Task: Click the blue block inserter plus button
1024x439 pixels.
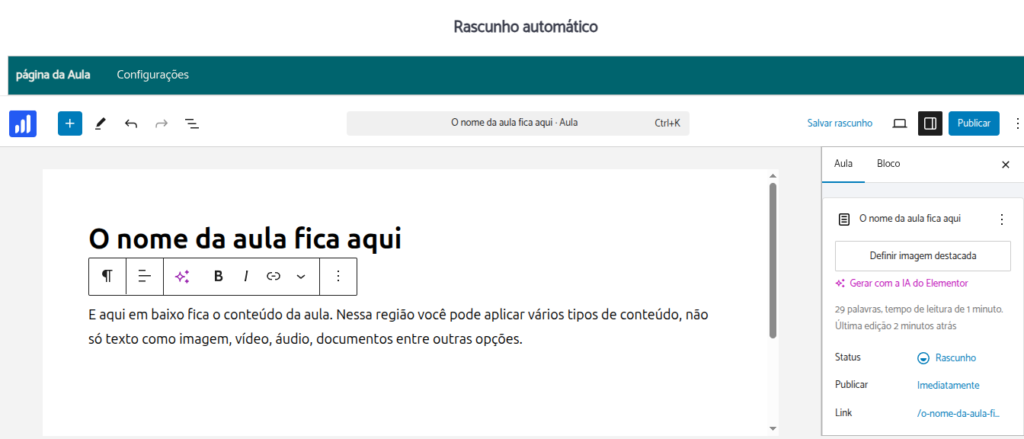Action: pos(70,124)
